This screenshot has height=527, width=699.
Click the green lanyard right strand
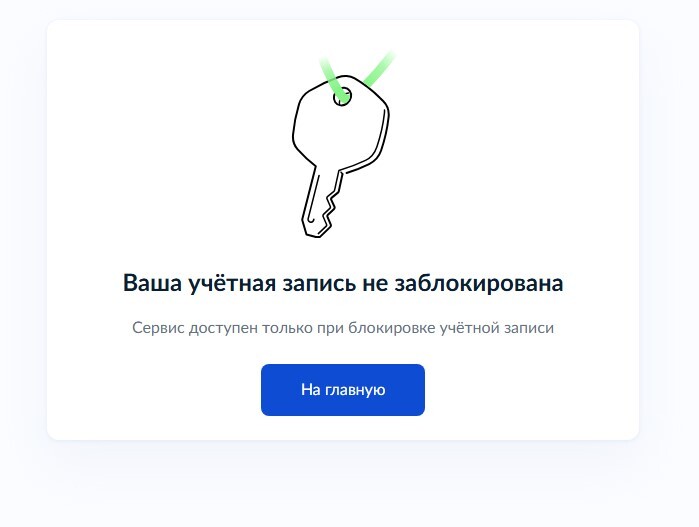[379, 68]
